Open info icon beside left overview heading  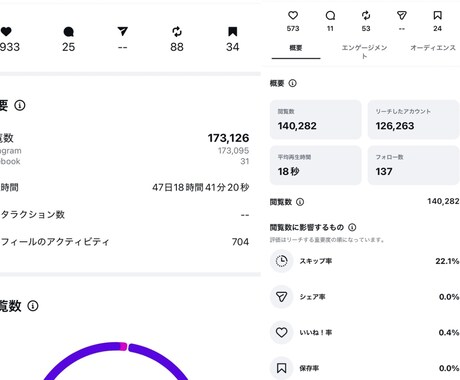(20, 106)
